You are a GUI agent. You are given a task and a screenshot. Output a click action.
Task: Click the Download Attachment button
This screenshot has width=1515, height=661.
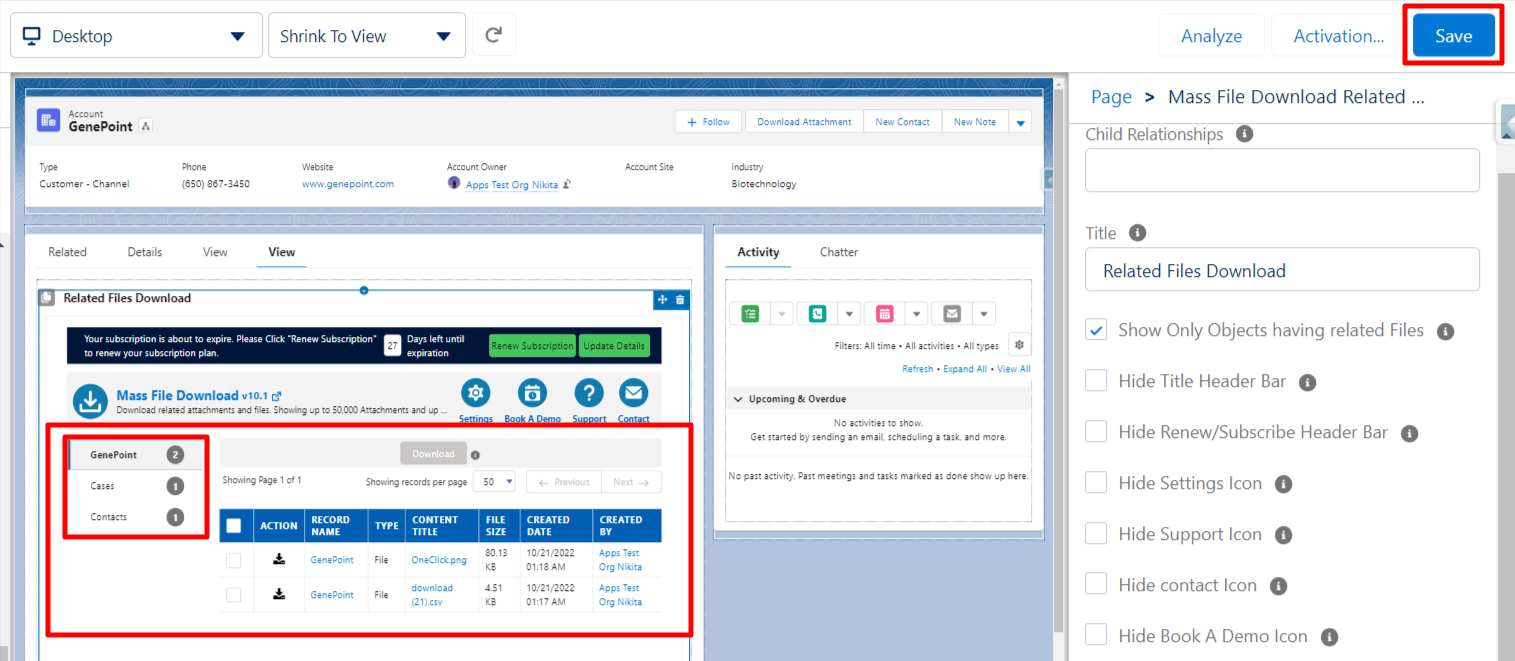(804, 122)
